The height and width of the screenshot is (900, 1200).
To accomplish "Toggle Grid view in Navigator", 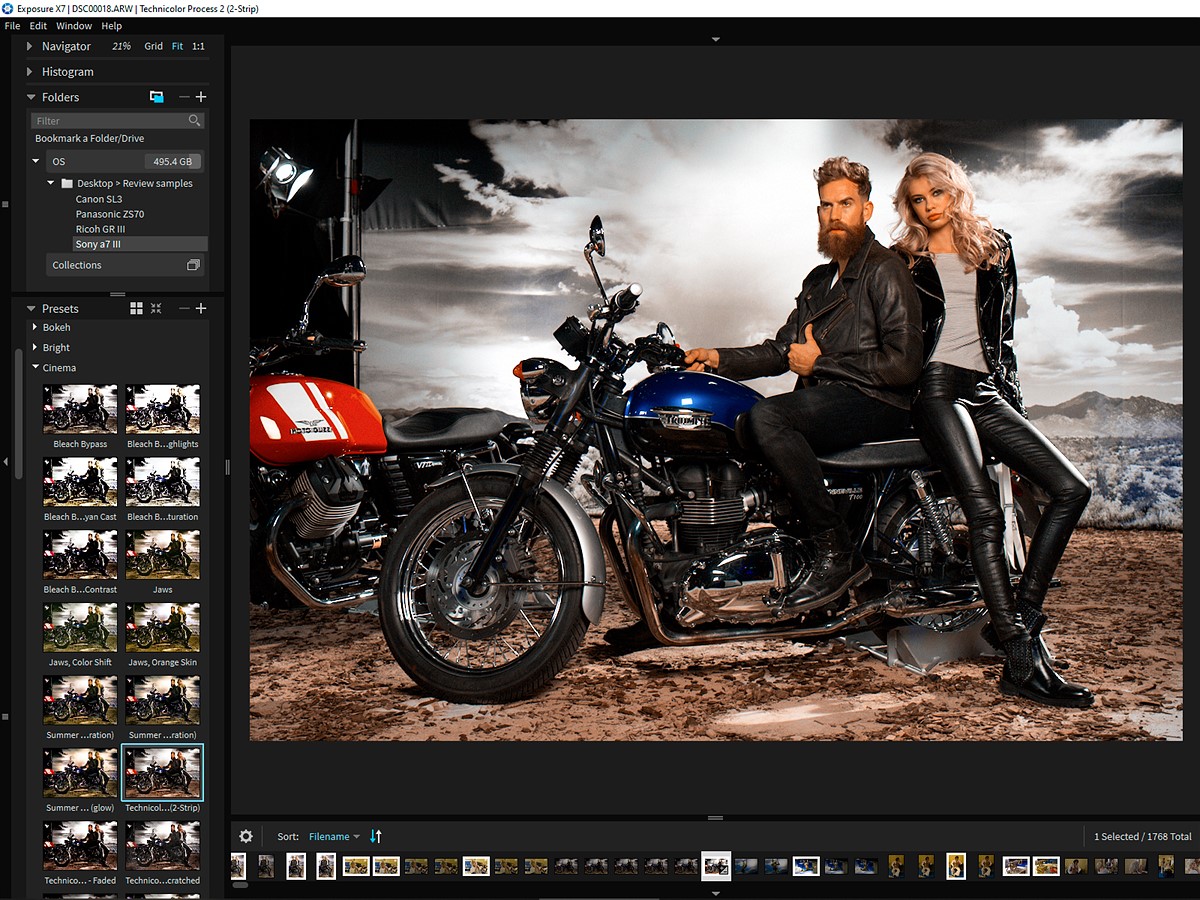I will pos(153,46).
